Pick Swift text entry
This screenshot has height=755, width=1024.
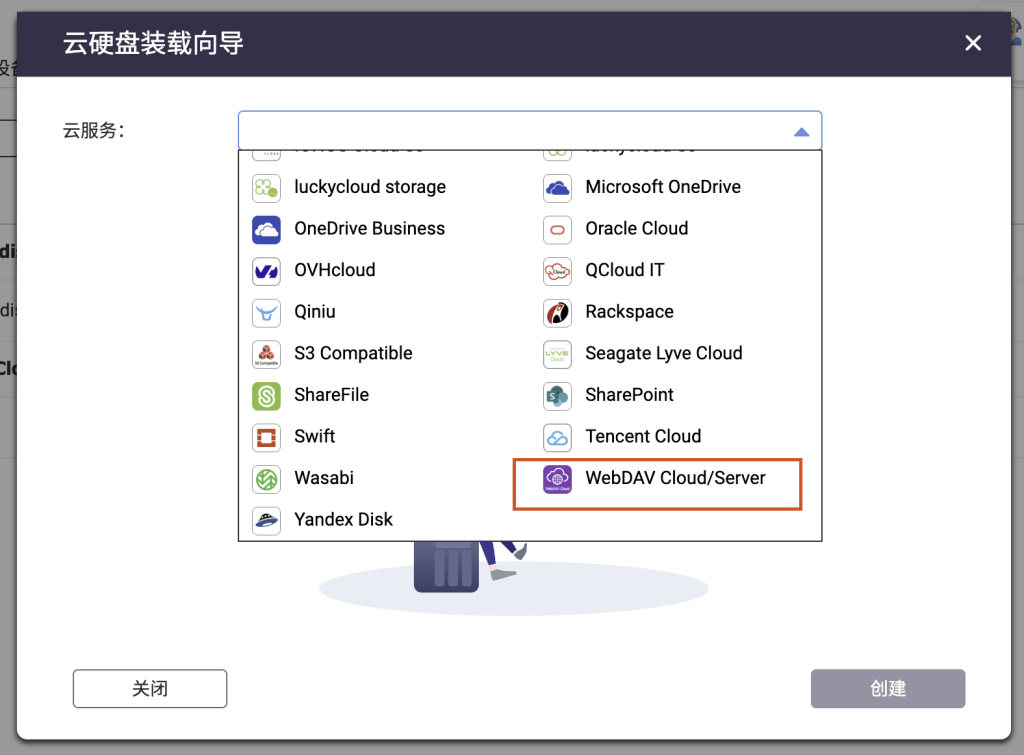point(315,436)
